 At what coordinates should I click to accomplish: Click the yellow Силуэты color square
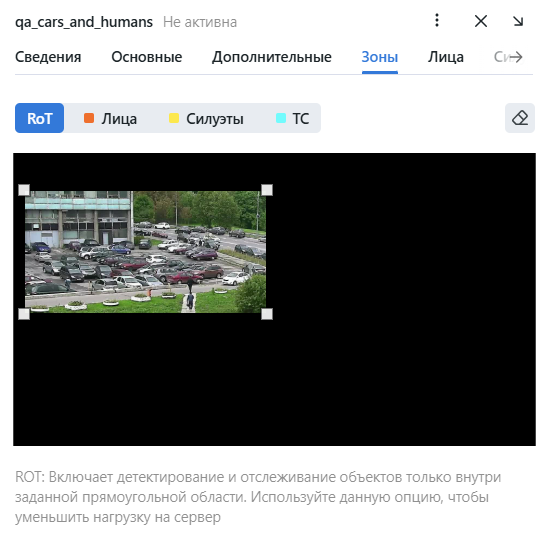pyautogui.click(x=174, y=118)
